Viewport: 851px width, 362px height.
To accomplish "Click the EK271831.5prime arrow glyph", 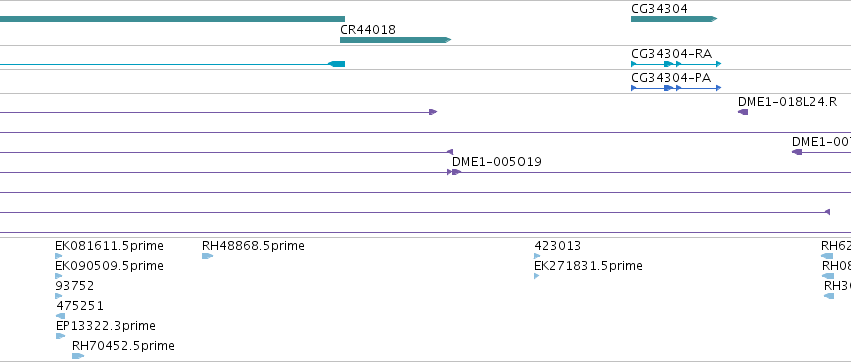I will pos(537,276).
